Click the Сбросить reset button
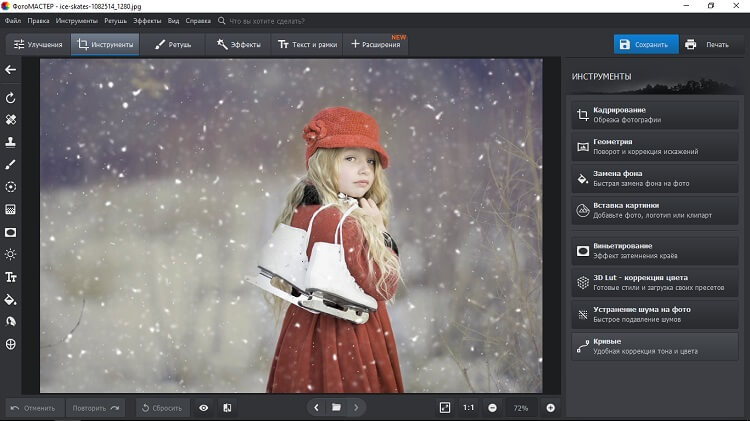The width and height of the screenshot is (750, 421). tap(161, 408)
